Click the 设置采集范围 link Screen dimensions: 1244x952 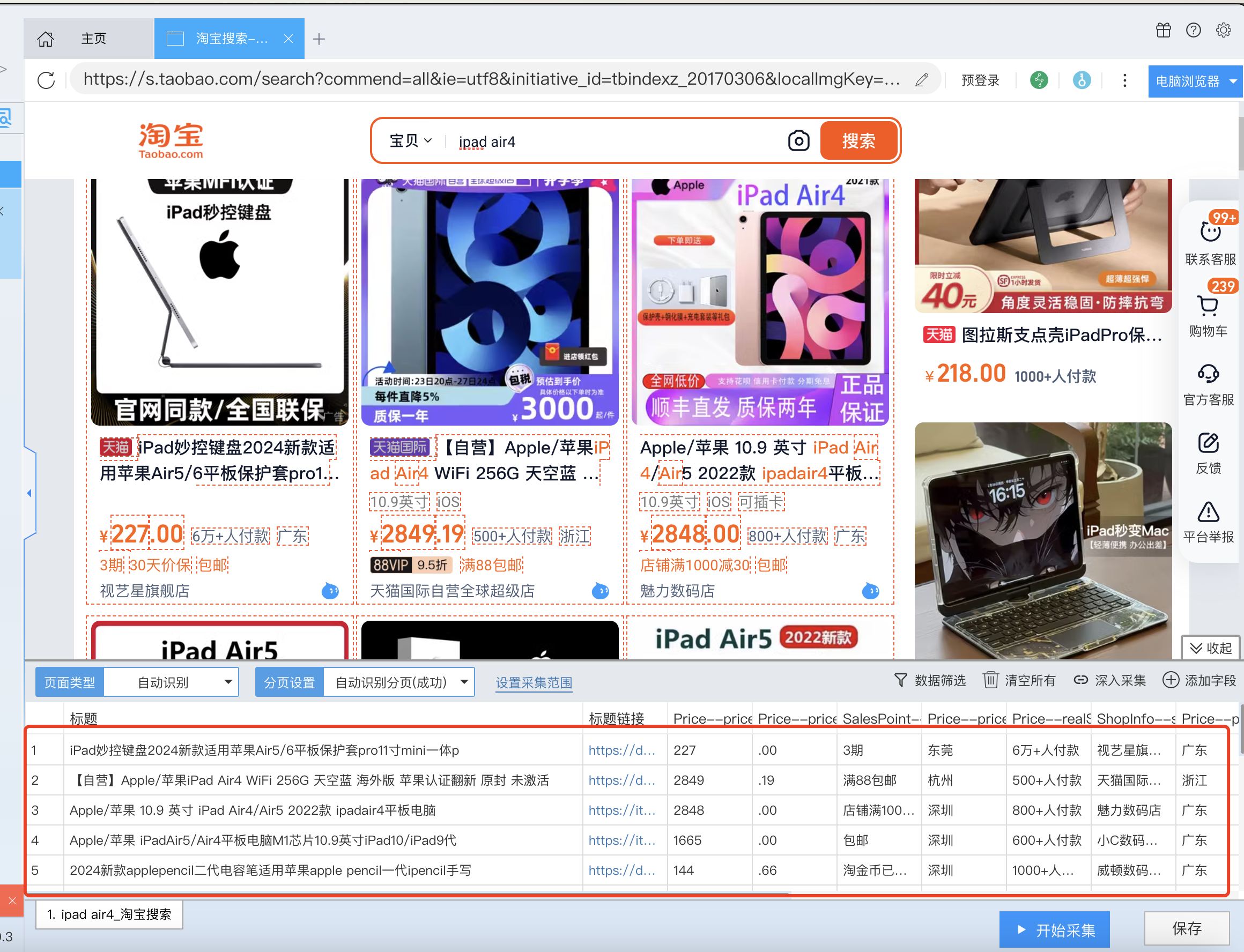point(534,683)
